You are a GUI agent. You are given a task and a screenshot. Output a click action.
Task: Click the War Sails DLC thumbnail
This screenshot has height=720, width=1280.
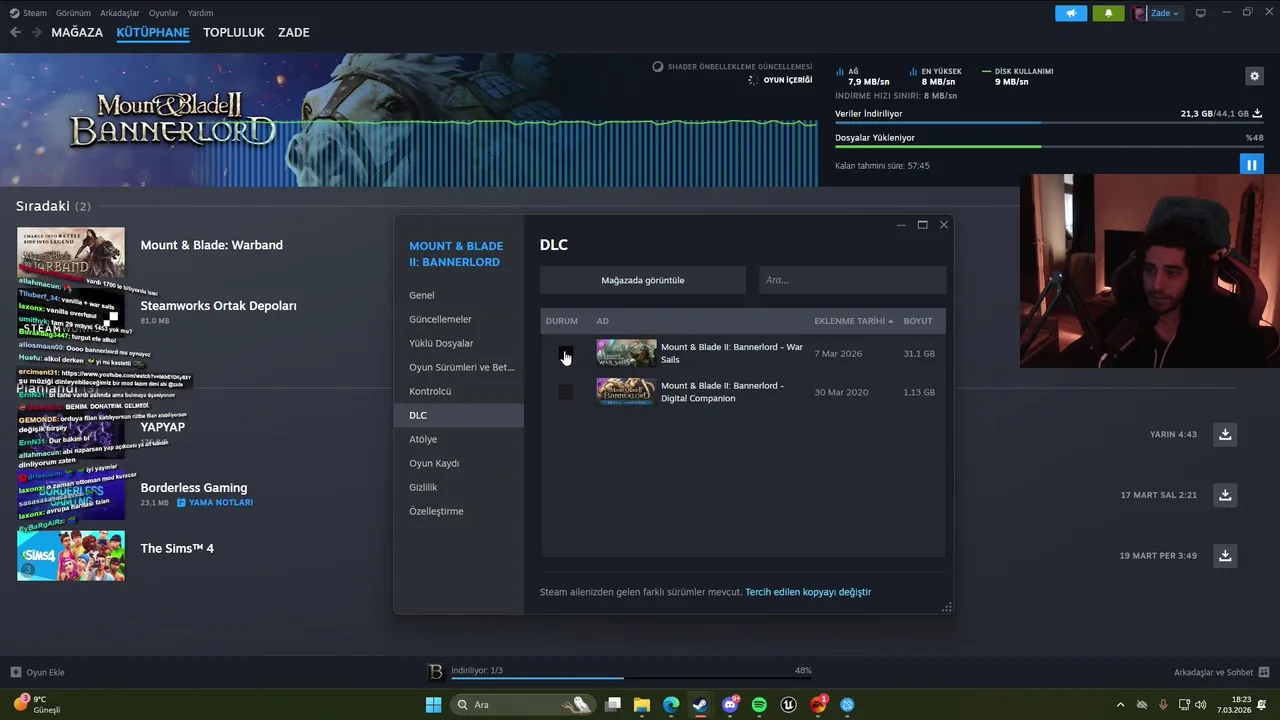627,353
